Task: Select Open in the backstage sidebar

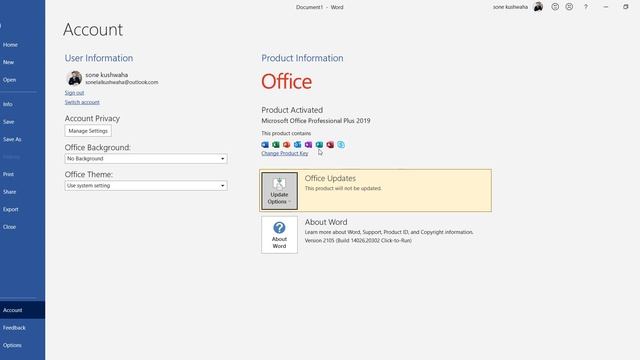Action: click(22, 80)
